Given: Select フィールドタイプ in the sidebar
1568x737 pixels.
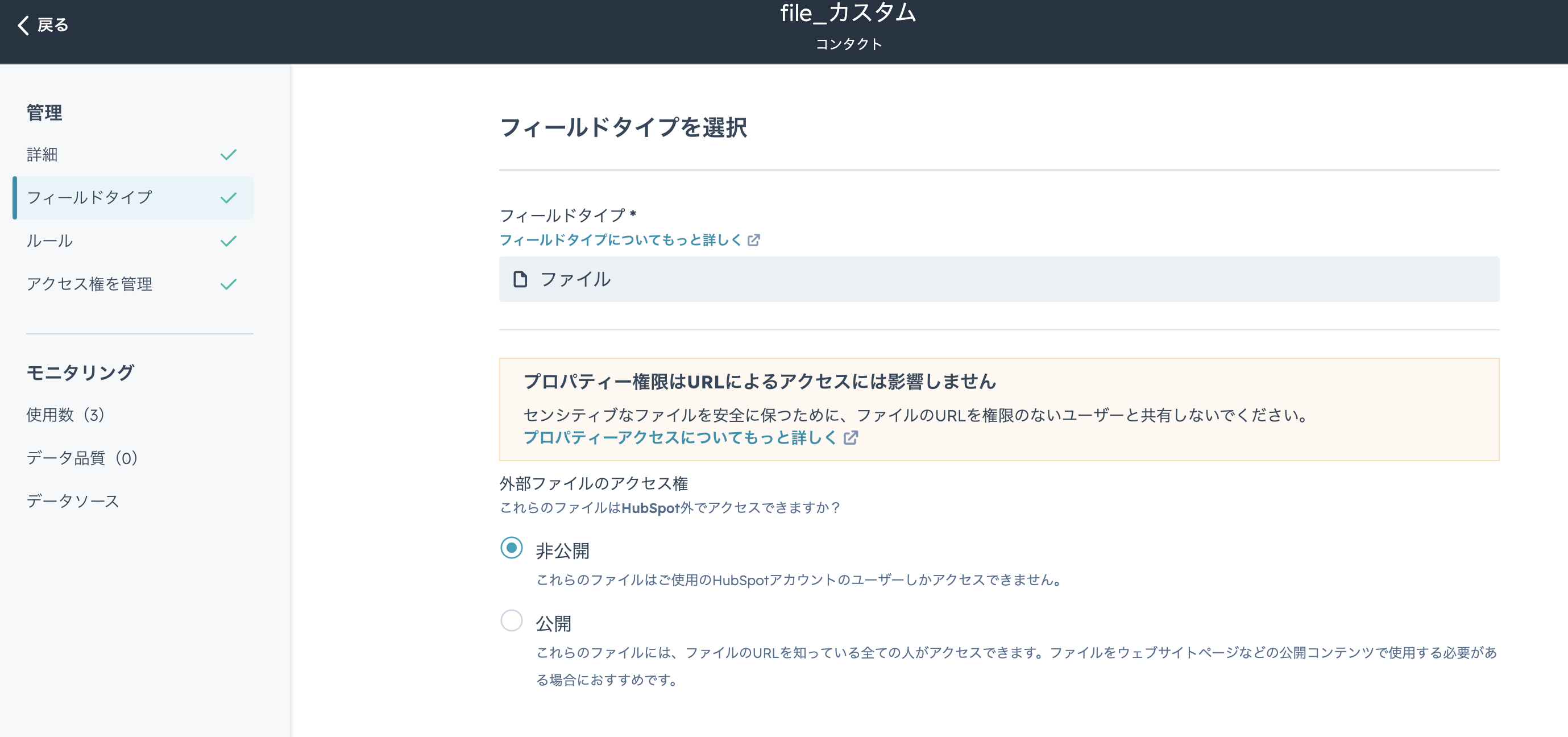Looking at the screenshot, I should [132, 197].
